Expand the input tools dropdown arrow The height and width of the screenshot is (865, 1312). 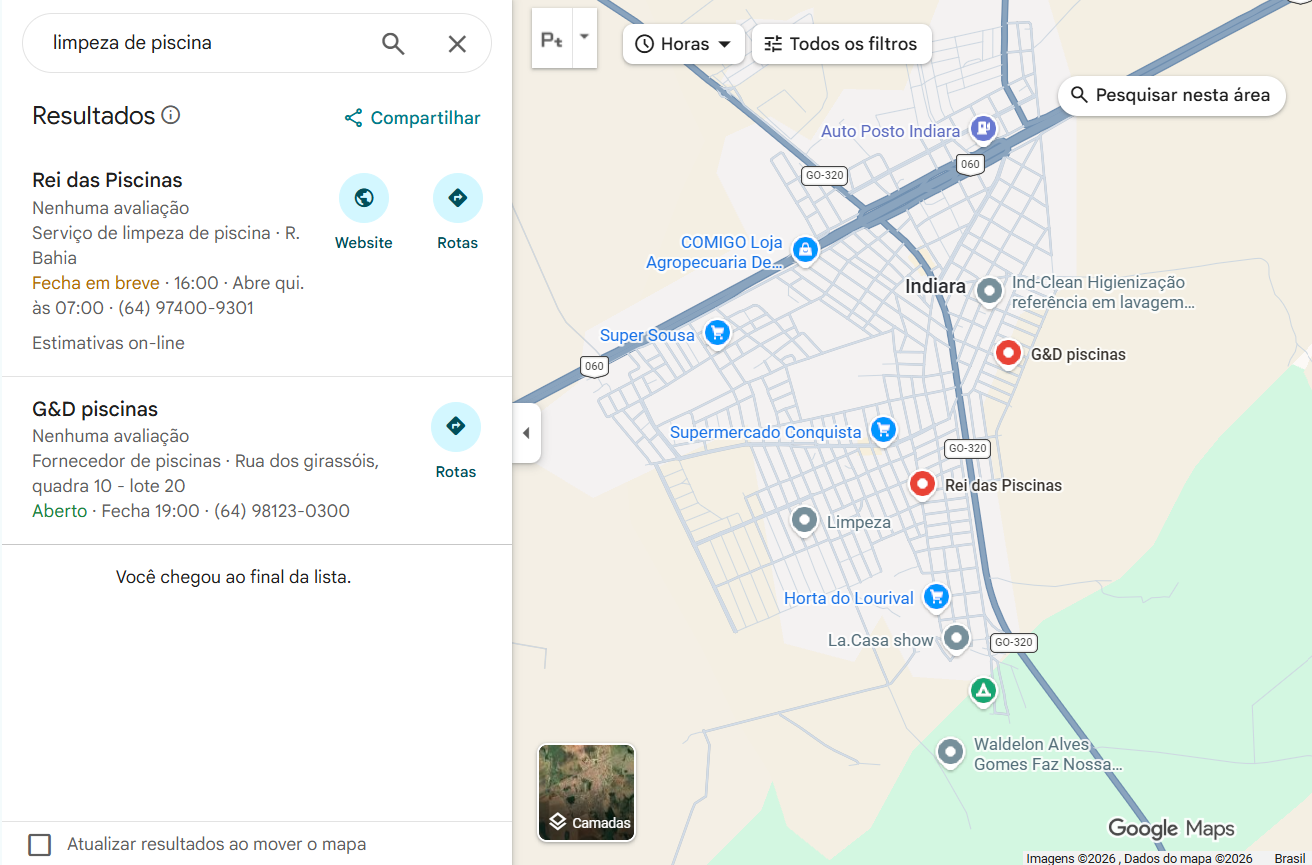pyautogui.click(x=585, y=37)
